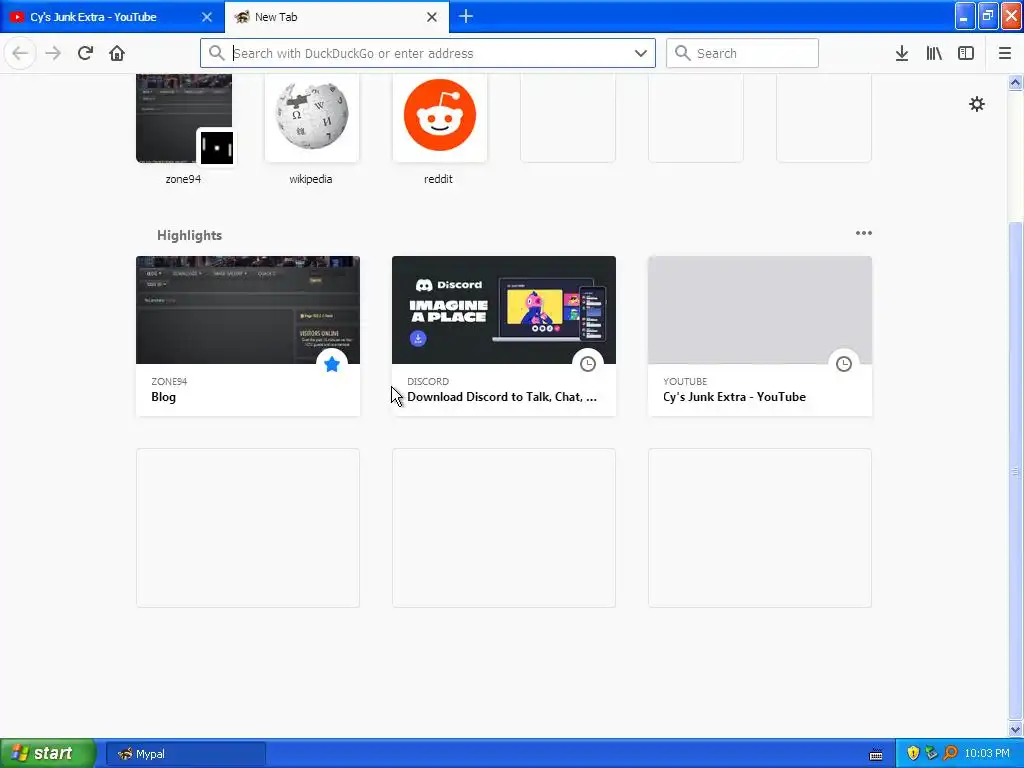
Task: Open Cy's Junk Extra - YouTube highlight
Action: (x=760, y=336)
